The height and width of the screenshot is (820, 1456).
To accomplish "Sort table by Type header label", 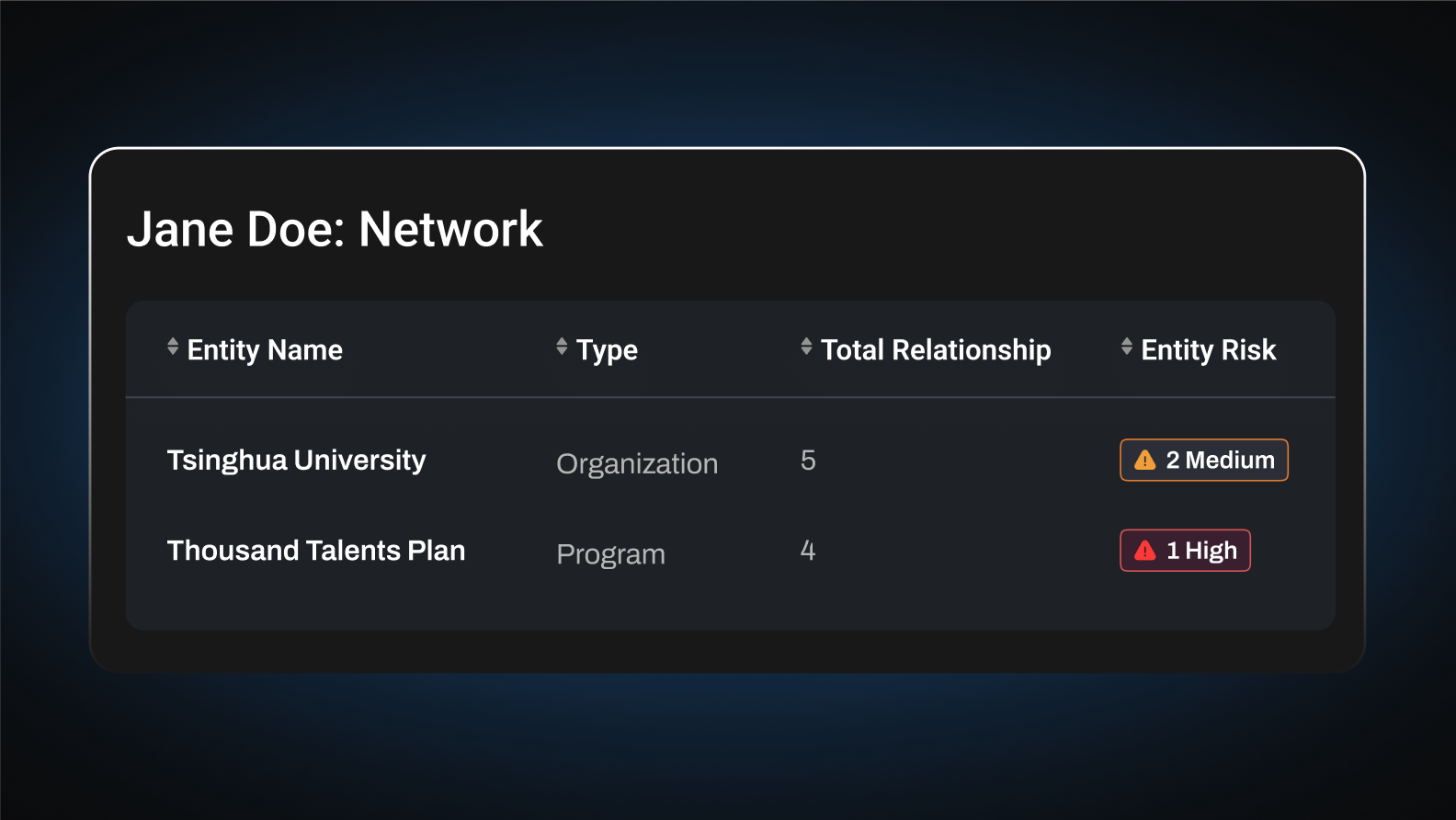I will (x=607, y=350).
